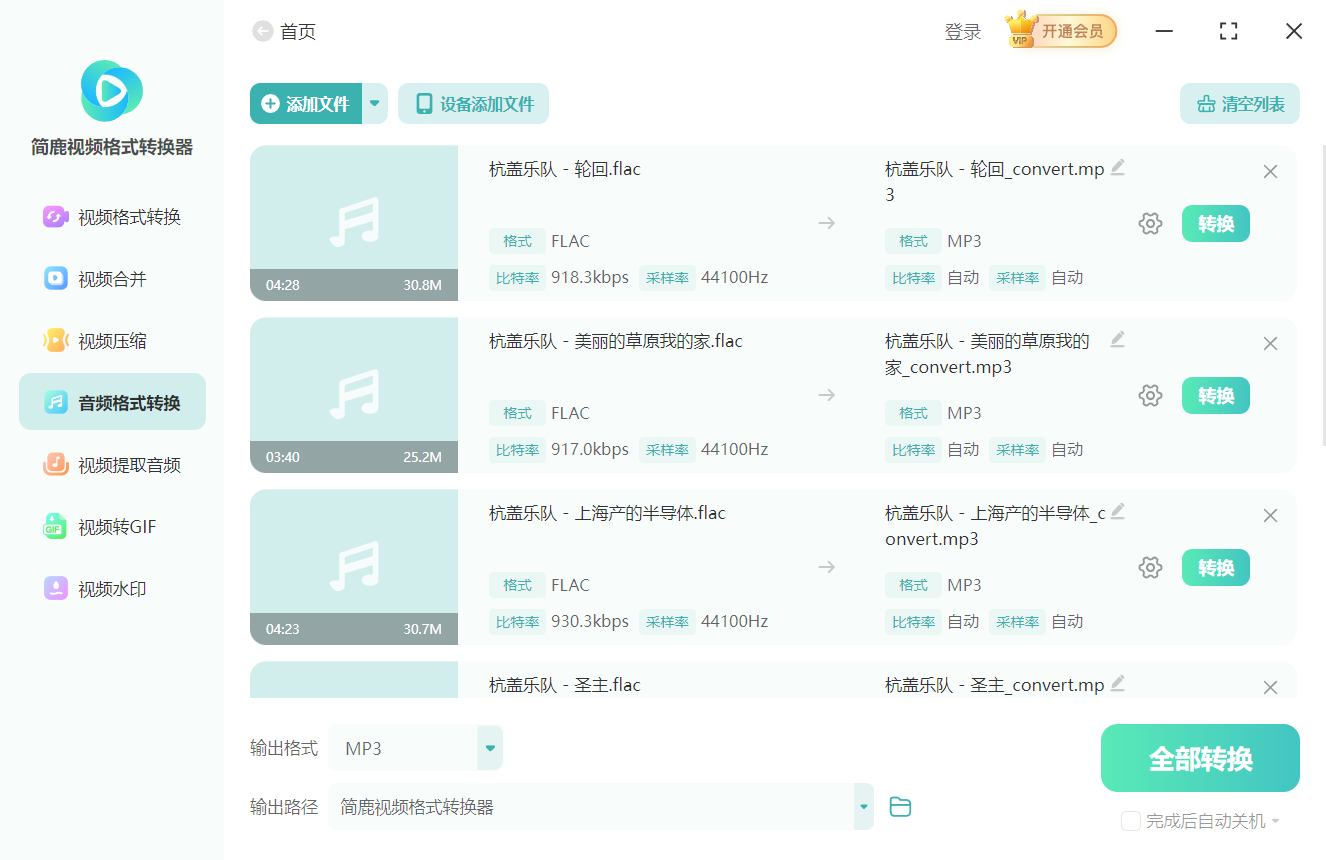Edit output name 上海产的半导体_convert.mp3 pencil icon
Viewport: 1326px width, 860px height.
coord(1118,511)
